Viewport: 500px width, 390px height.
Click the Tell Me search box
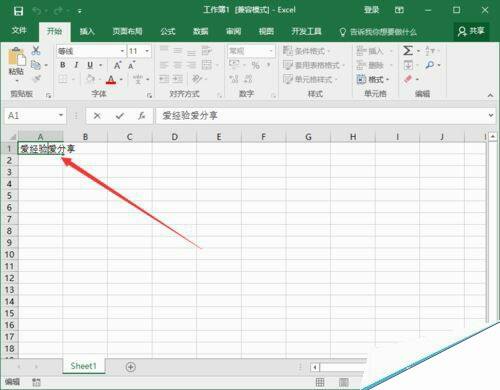pos(378,32)
